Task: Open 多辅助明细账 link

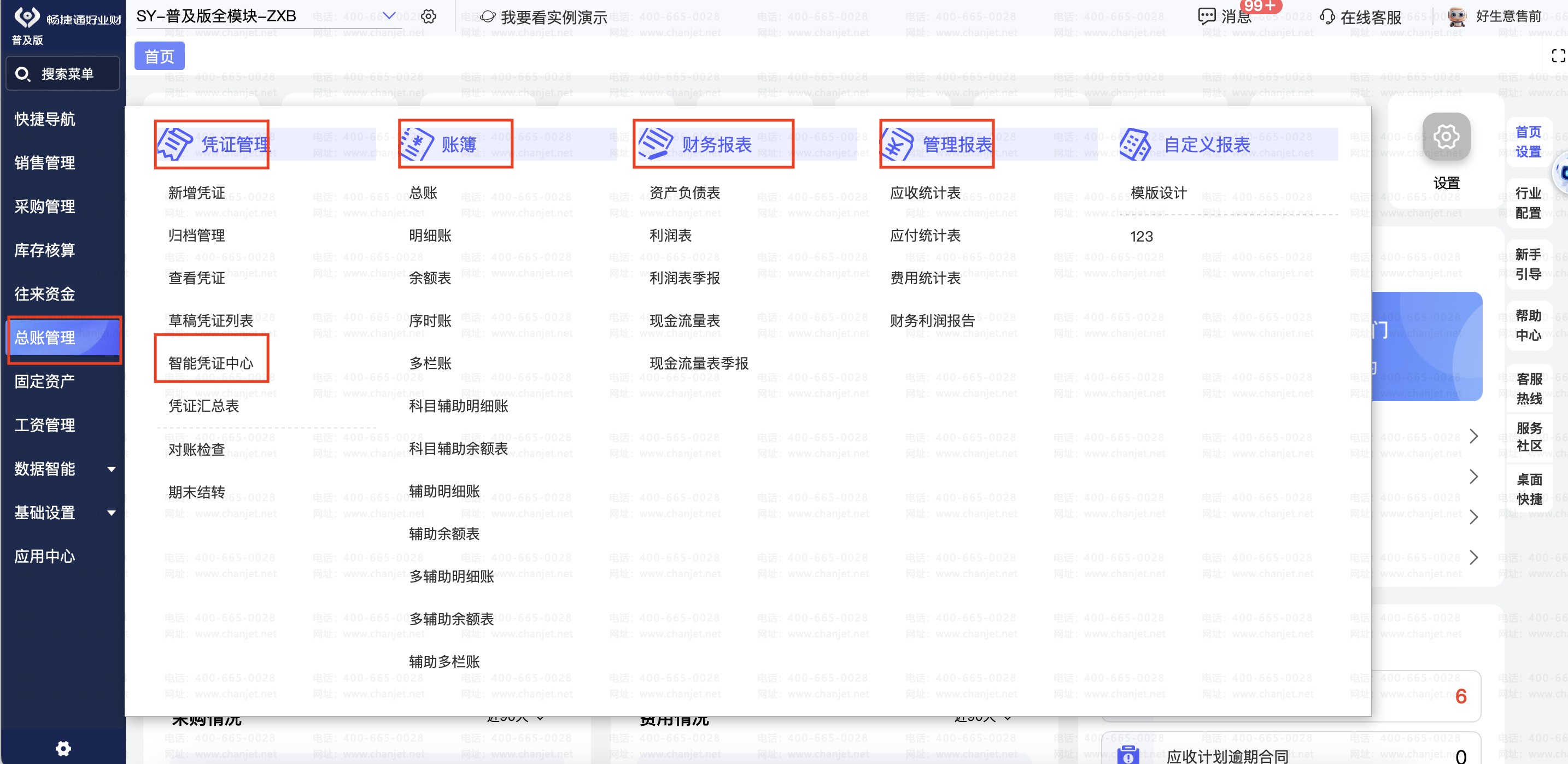Action: click(452, 576)
